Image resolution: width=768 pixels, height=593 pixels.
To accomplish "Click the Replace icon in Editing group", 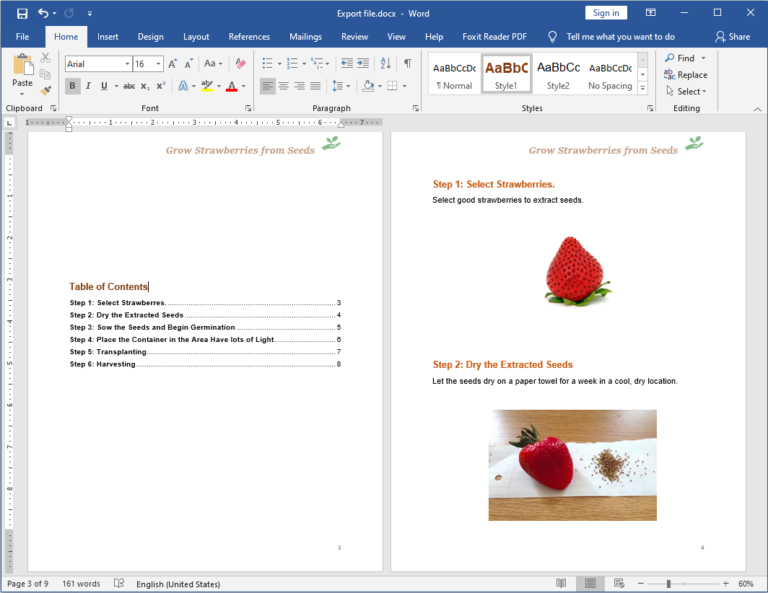I will (670, 74).
